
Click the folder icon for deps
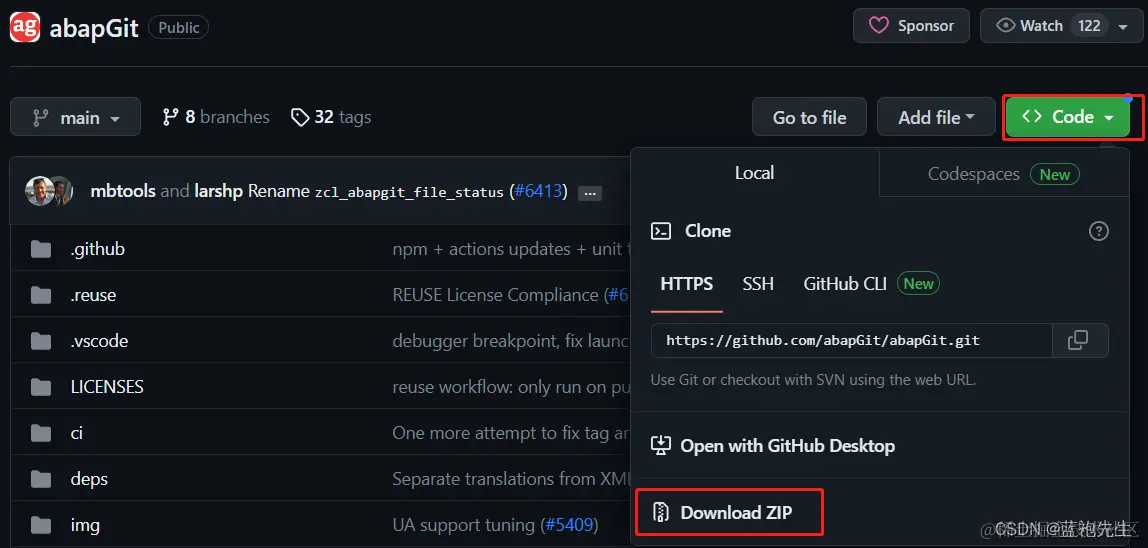(x=41, y=480)
